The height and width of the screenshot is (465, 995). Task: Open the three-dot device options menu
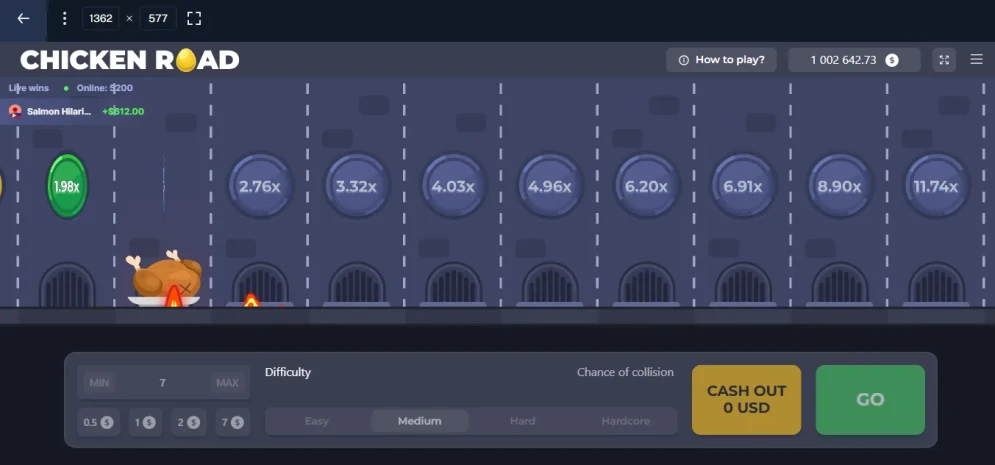[x=64, y=18]
